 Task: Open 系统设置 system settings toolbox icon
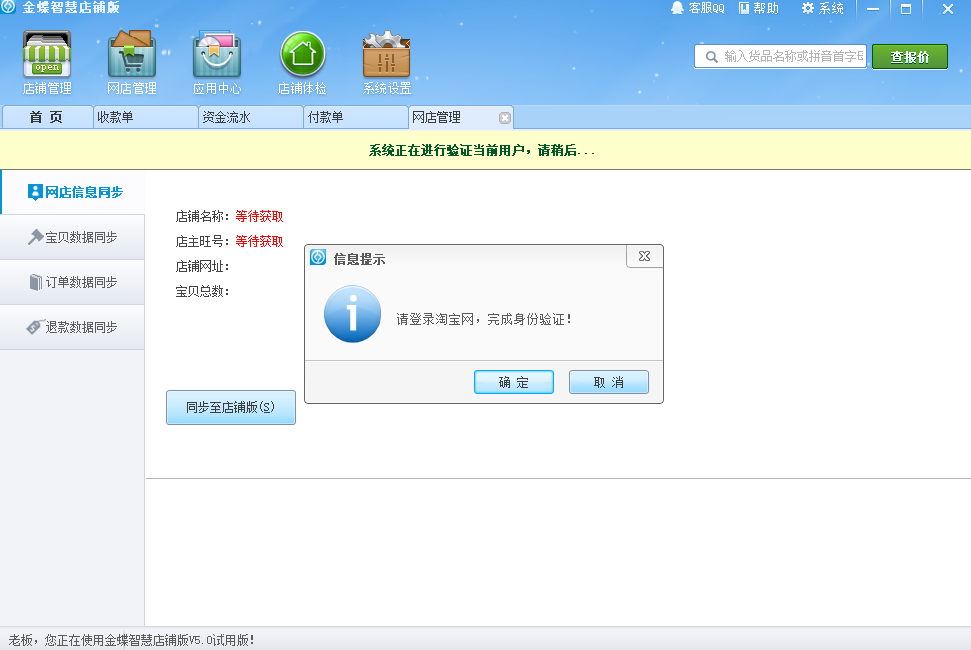(387, 63)
